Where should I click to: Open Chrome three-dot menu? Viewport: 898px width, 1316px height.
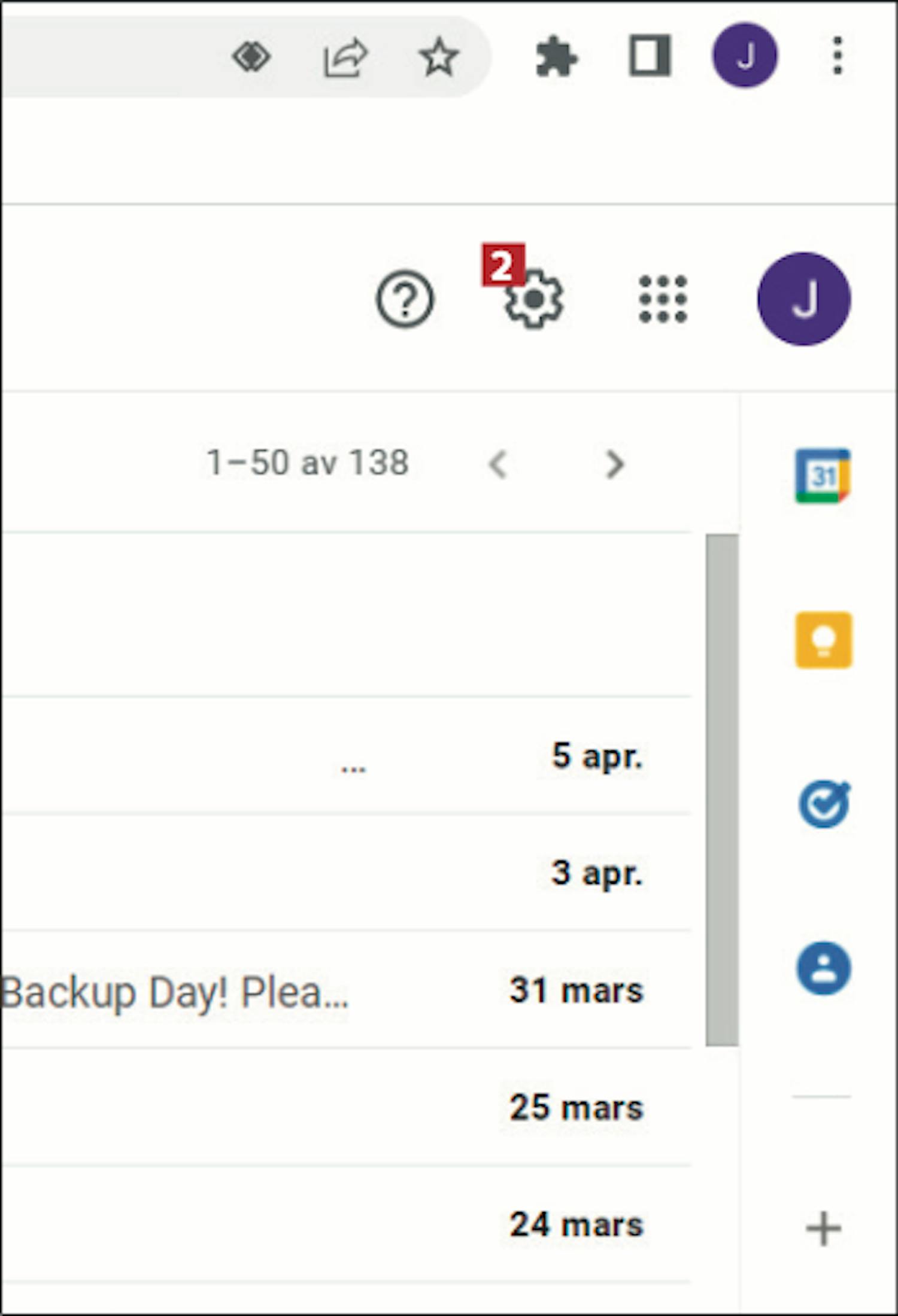838,56
